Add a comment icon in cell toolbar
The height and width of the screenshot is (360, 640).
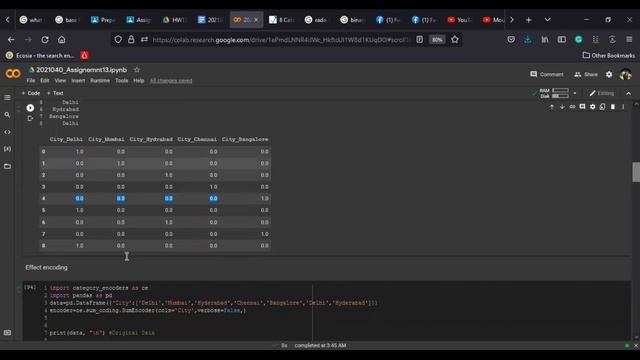[582, 107]
